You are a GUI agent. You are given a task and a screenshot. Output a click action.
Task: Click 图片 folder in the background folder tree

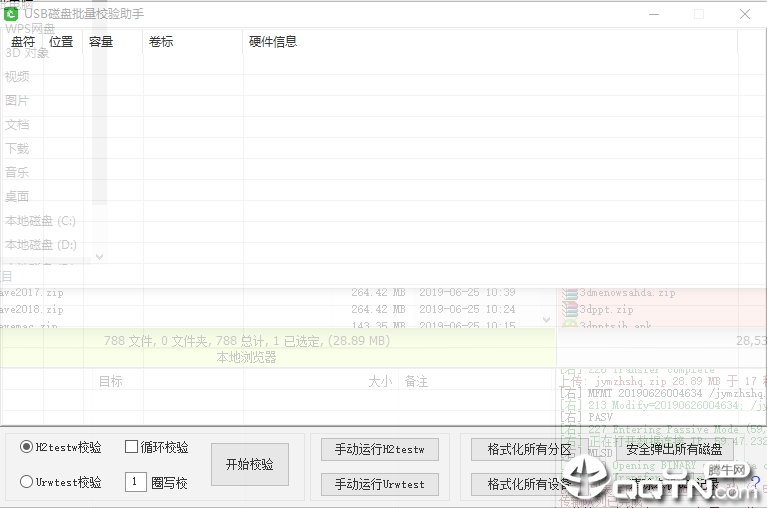point(17,101)
